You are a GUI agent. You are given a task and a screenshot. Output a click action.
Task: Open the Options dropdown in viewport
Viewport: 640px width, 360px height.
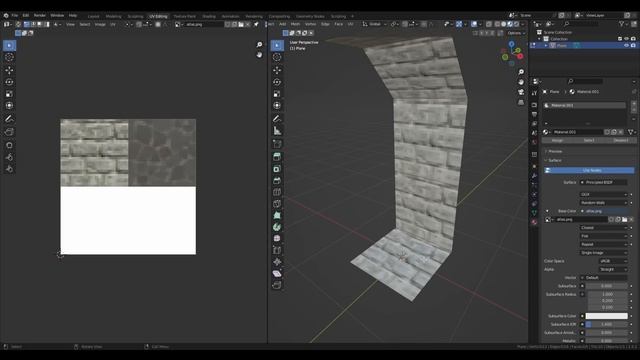pyautogui.click(x=516, y=33)
